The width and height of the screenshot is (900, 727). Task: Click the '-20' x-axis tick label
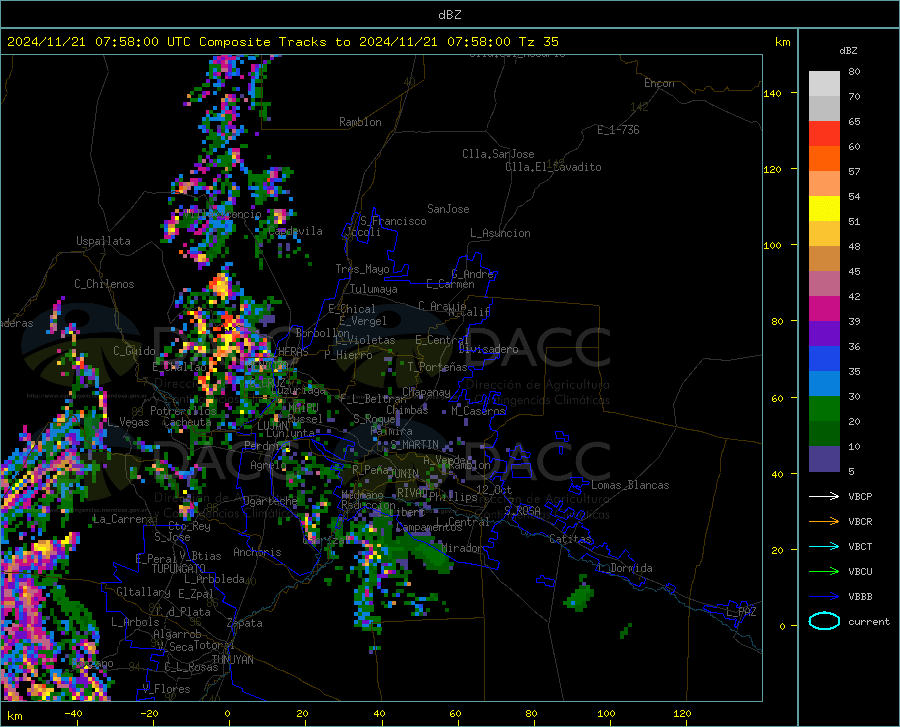(149, 714)
